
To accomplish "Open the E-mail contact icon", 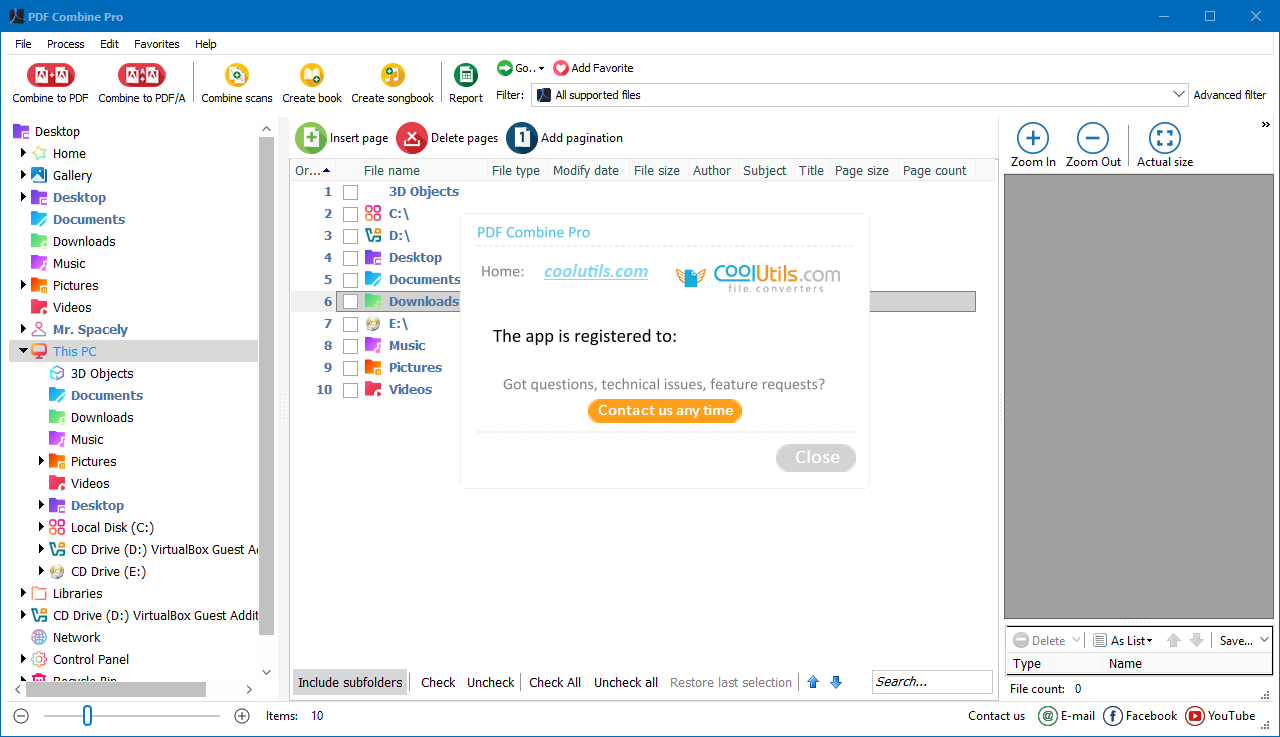I will click(1048, 716).
